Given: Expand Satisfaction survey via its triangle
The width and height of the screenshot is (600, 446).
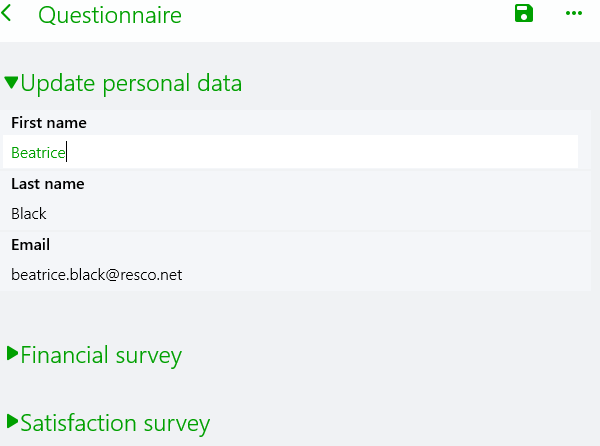Looking at the screenshot, I should pos(12,421).
